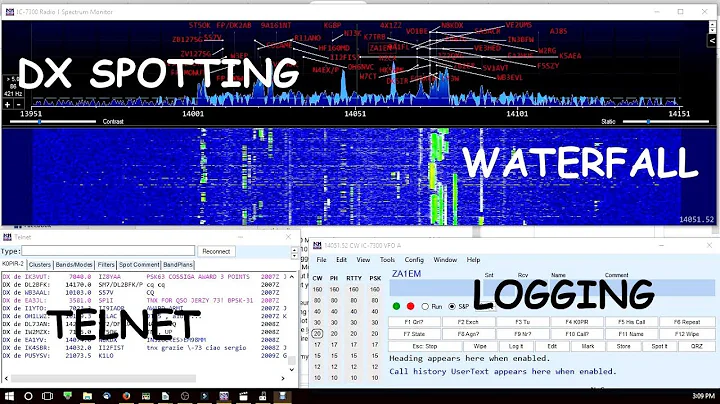This screenshot has width=720, height=404.
Task: Open File Explorer from the taskbar
Action: pos(87,396)
